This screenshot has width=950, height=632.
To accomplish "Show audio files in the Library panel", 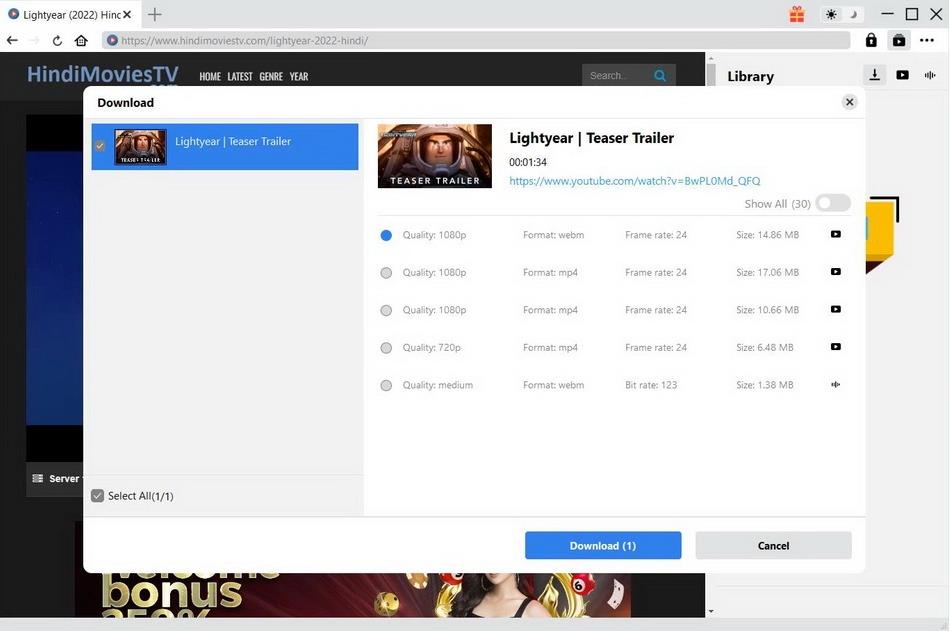I will (x=929, y=75).
